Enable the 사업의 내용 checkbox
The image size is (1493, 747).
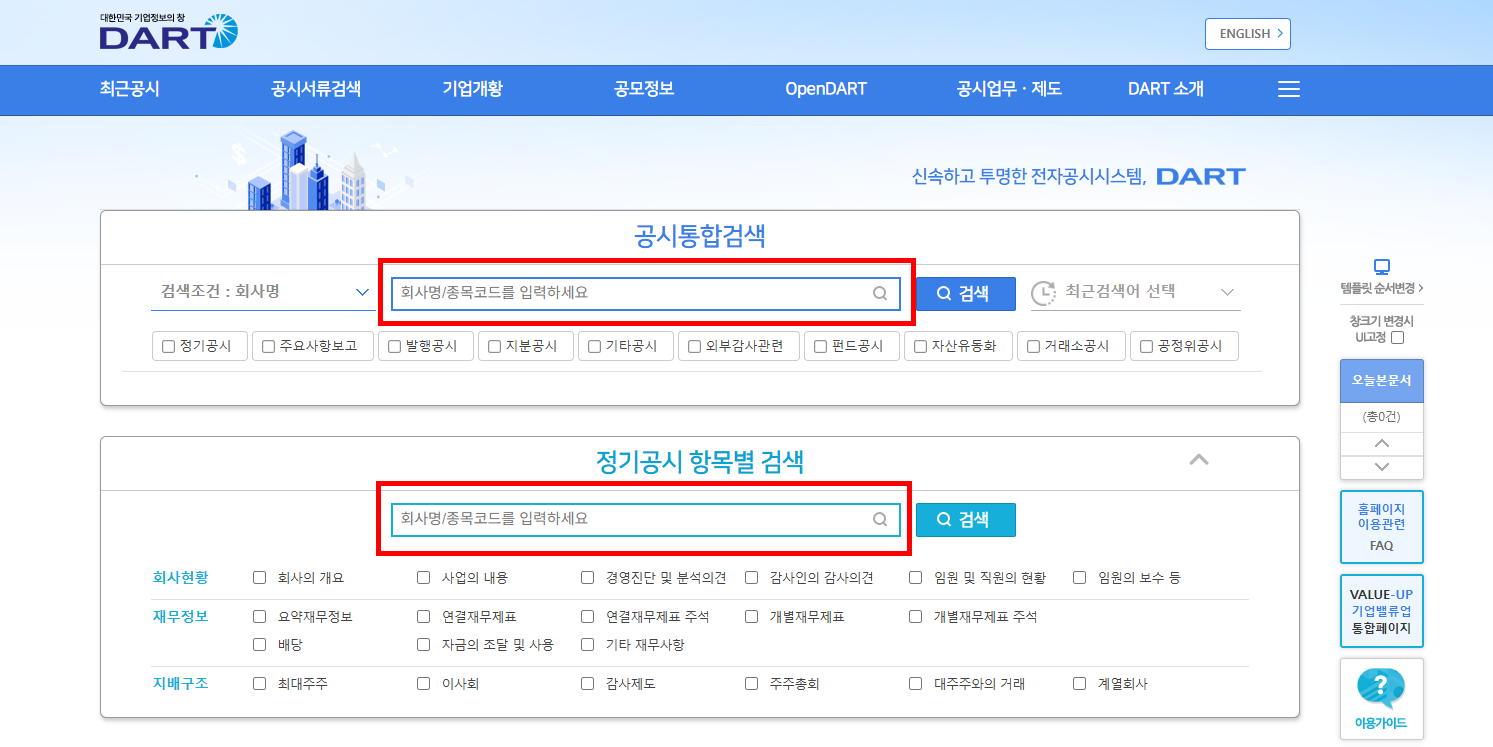423,577
